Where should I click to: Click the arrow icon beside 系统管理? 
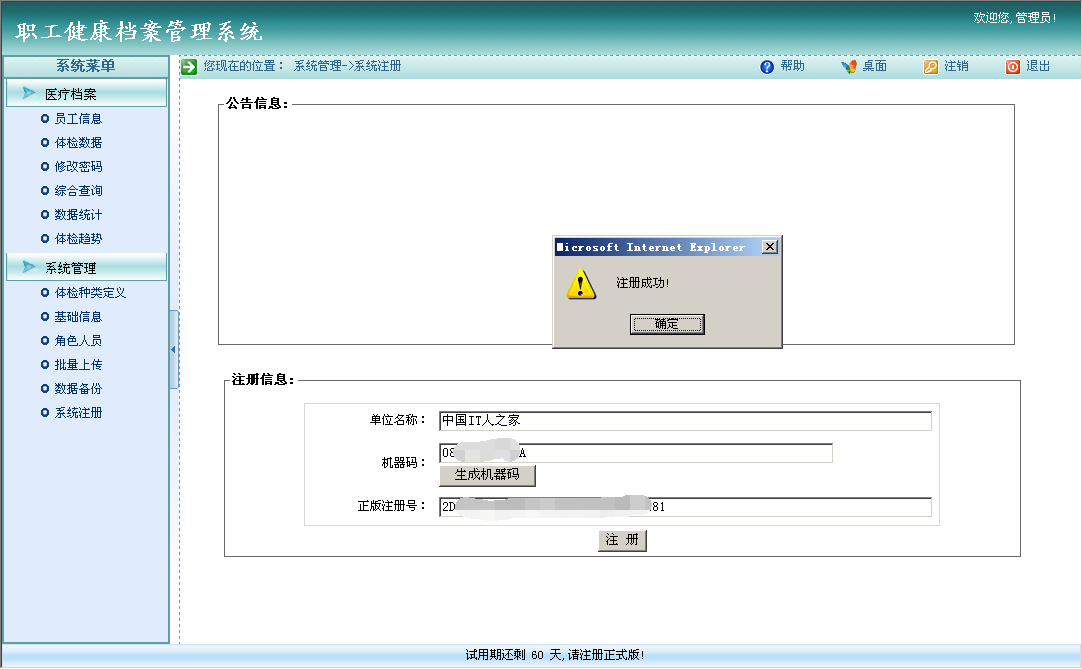click(x=29, y=267)
